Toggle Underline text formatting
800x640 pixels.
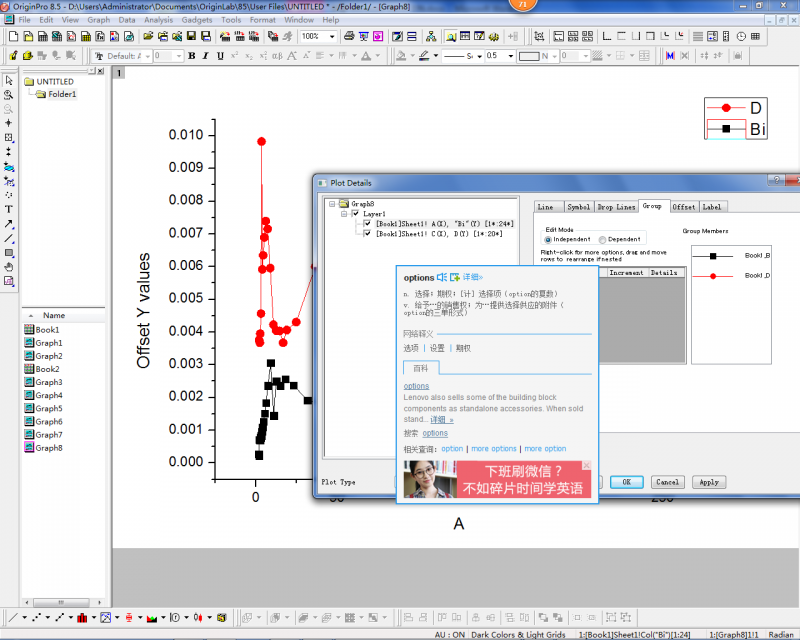click(220, 56)
